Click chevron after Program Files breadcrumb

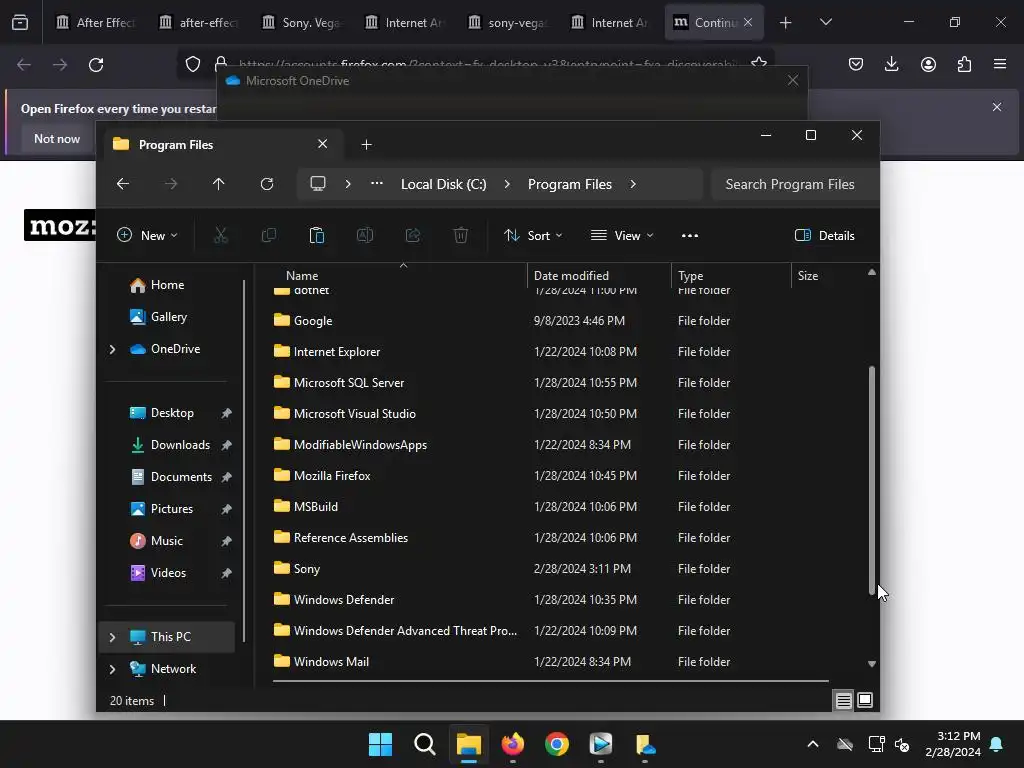pyautogui.click(x=633, y=184)
